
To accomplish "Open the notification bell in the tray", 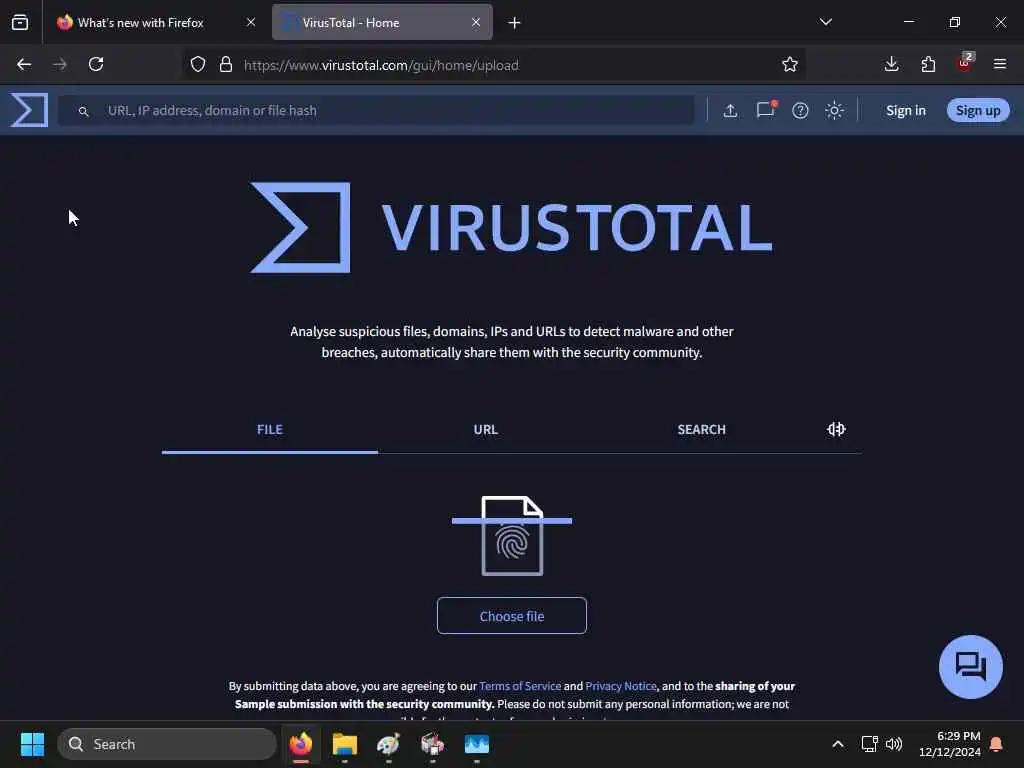I will coord(996,744).
